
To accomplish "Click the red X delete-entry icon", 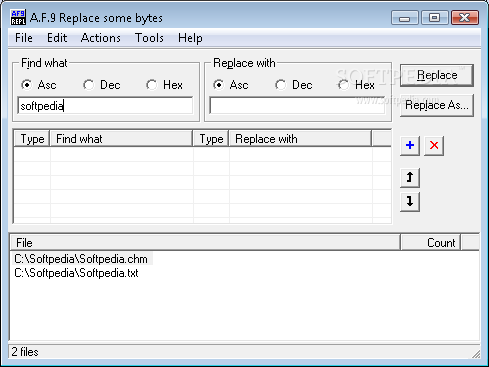I will click(x=434, y=145).
